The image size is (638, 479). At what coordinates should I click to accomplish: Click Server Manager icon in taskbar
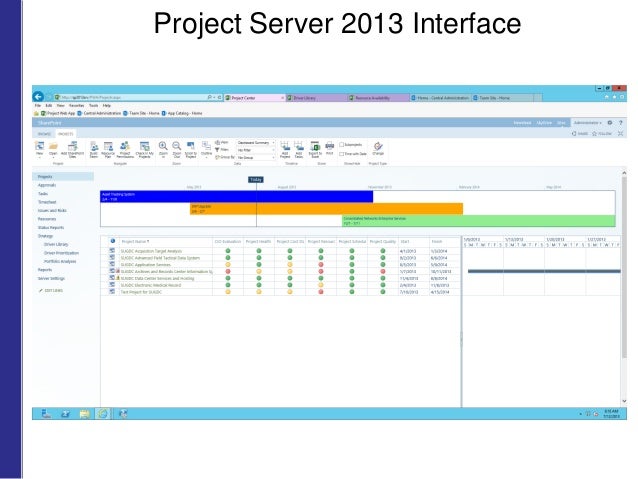[46, 413]
